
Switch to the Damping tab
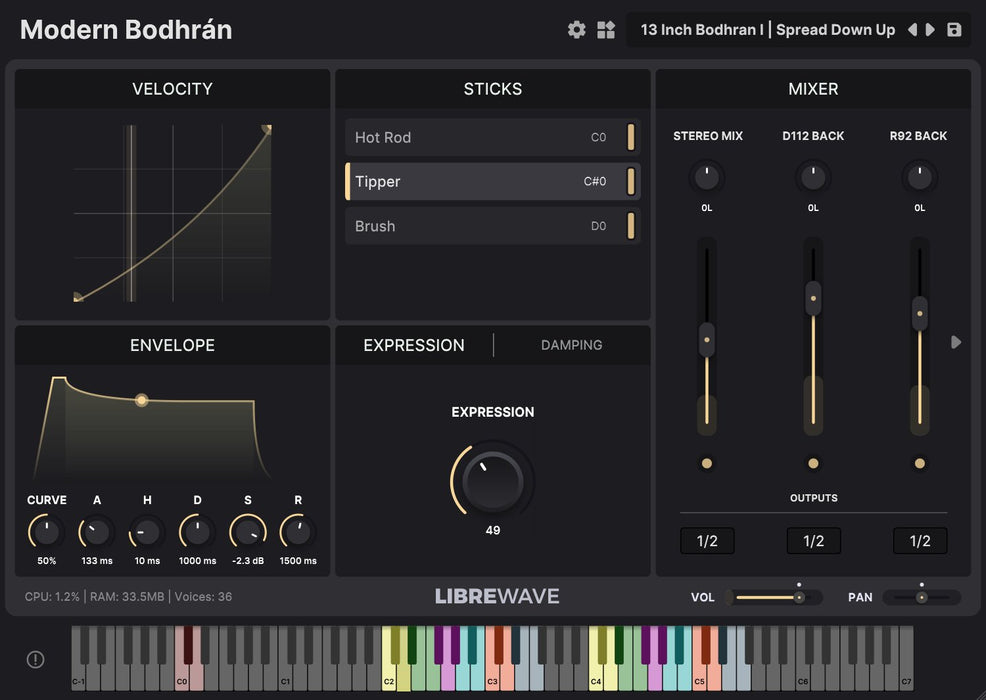571,345
